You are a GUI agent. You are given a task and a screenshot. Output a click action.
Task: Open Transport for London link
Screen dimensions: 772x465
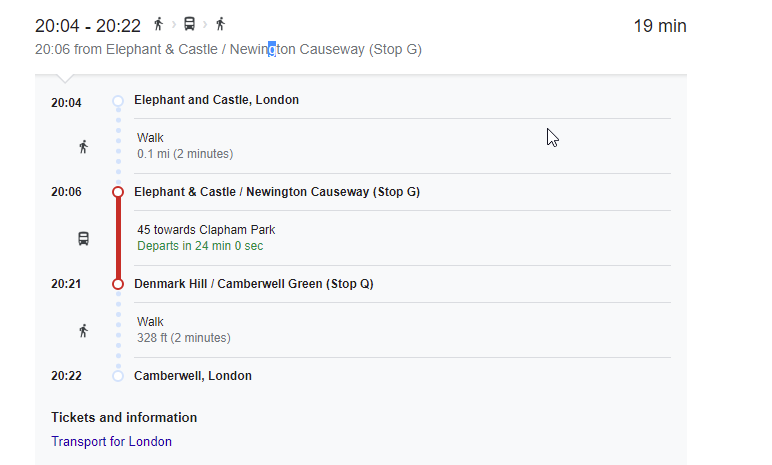(111, 442)
